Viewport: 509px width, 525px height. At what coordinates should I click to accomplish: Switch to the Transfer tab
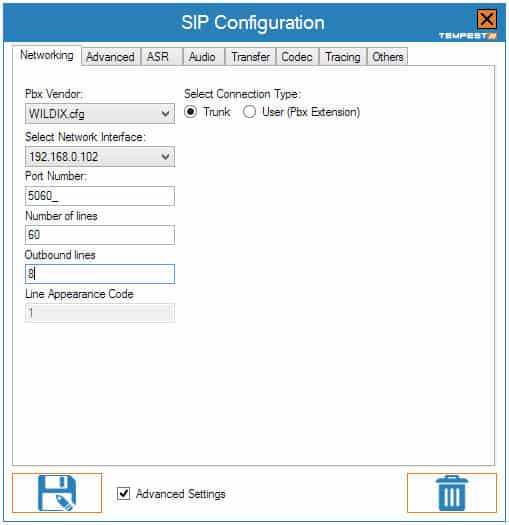point(250,57)
